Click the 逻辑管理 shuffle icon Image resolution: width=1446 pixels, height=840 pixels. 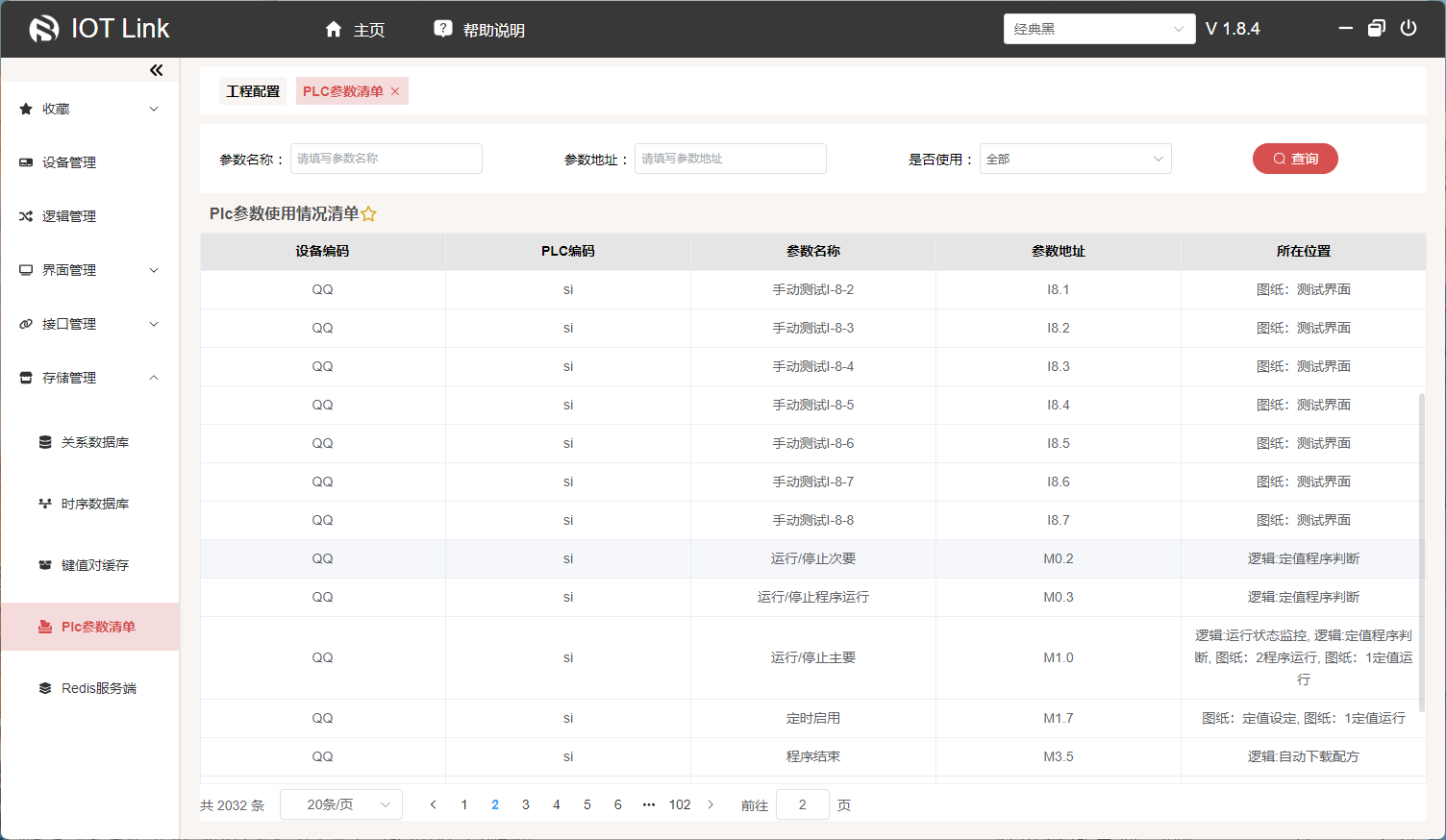coord(26,216)
